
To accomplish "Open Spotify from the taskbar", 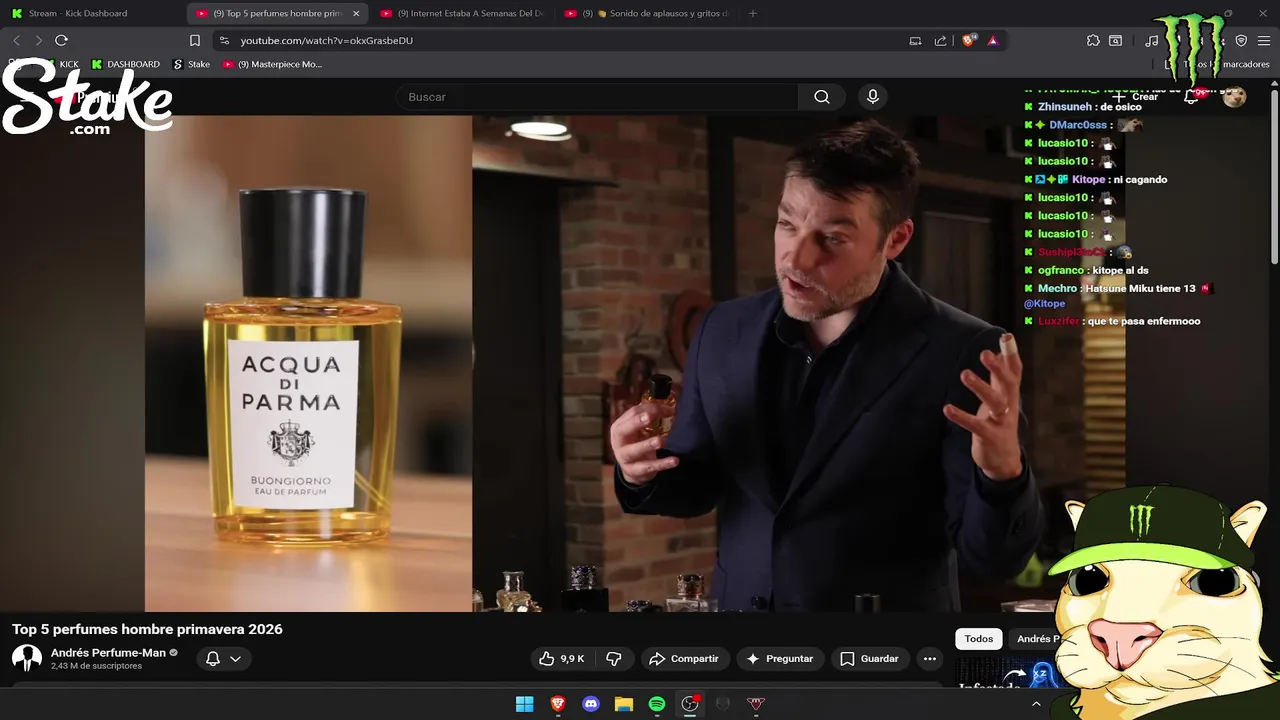I will [x=657, y=704].
